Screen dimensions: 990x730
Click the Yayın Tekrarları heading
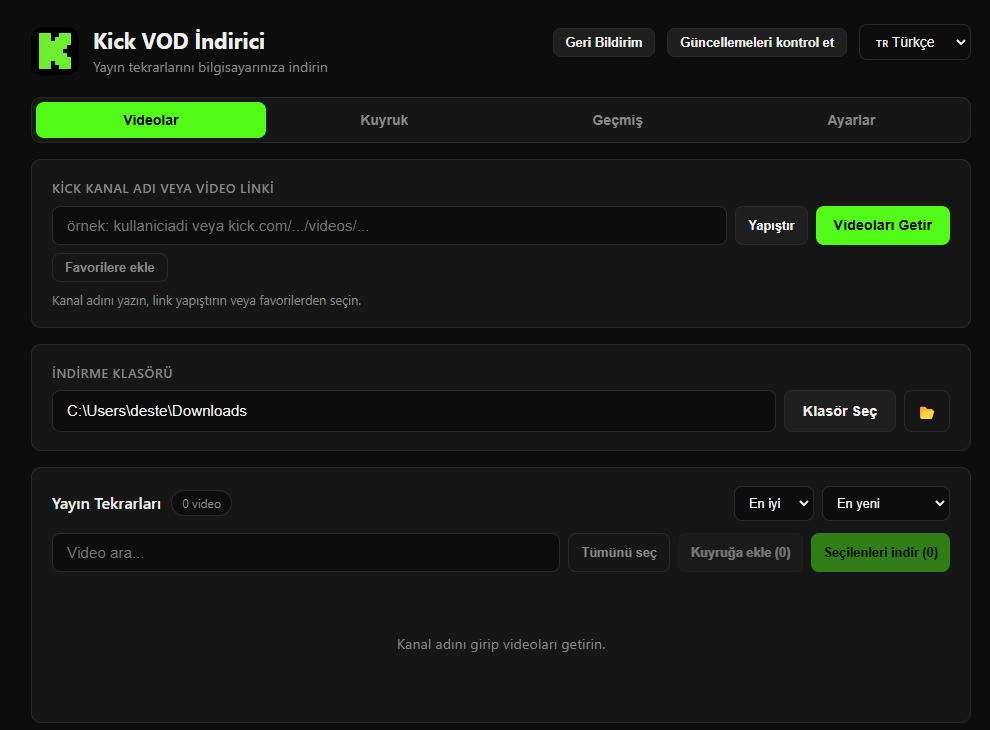pyautogui.click(x=106, y=504)
